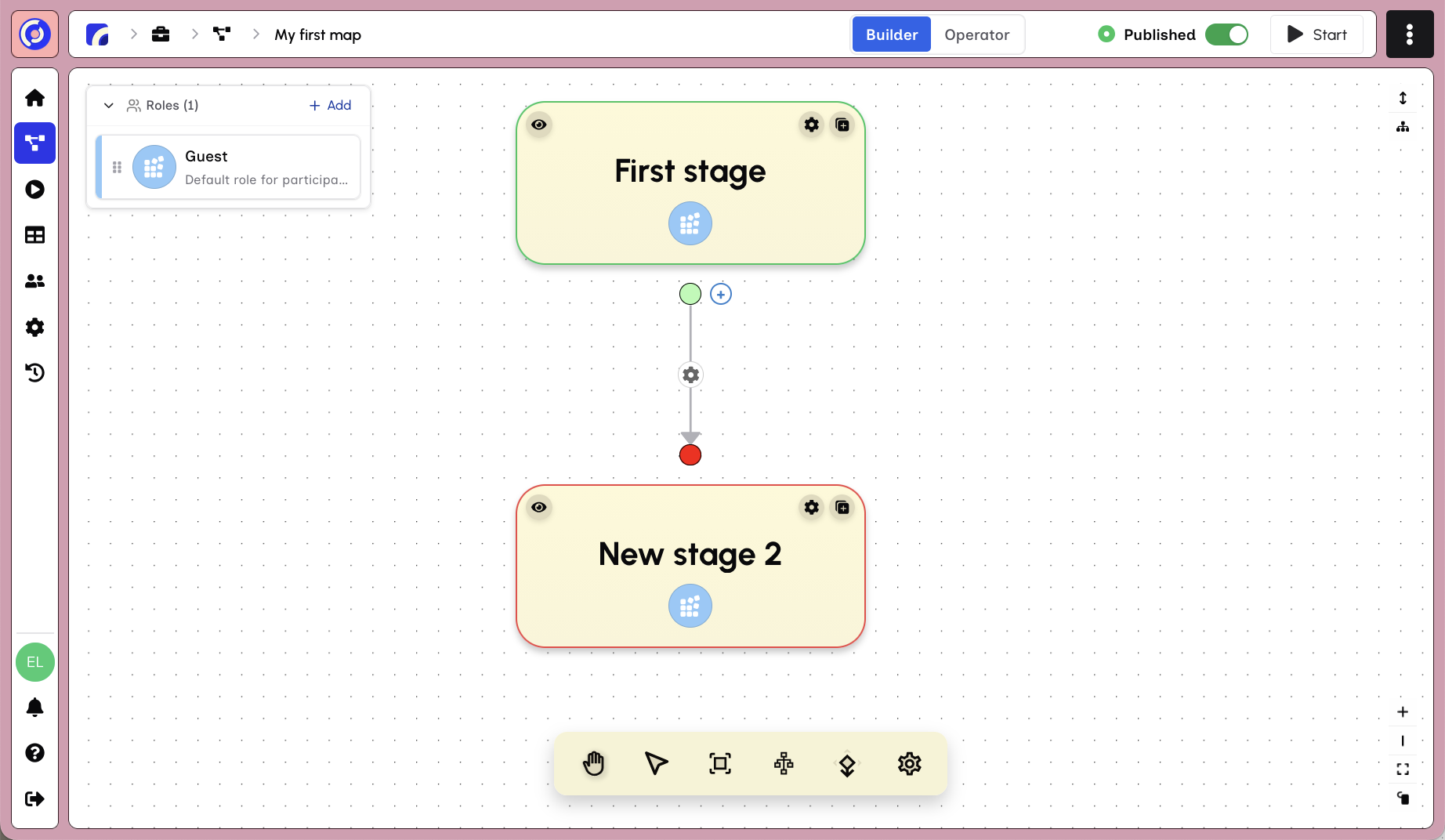Open the connection settings gear
The height and width of the screenshot is (840, 1445).
[x=690, y=375]
